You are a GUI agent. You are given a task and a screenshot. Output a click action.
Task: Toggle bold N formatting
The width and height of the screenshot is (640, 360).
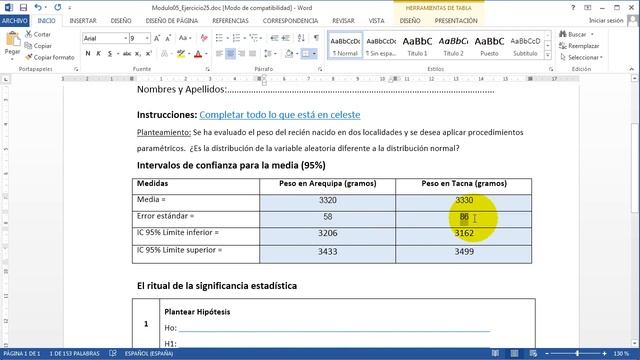click(88, 53)
